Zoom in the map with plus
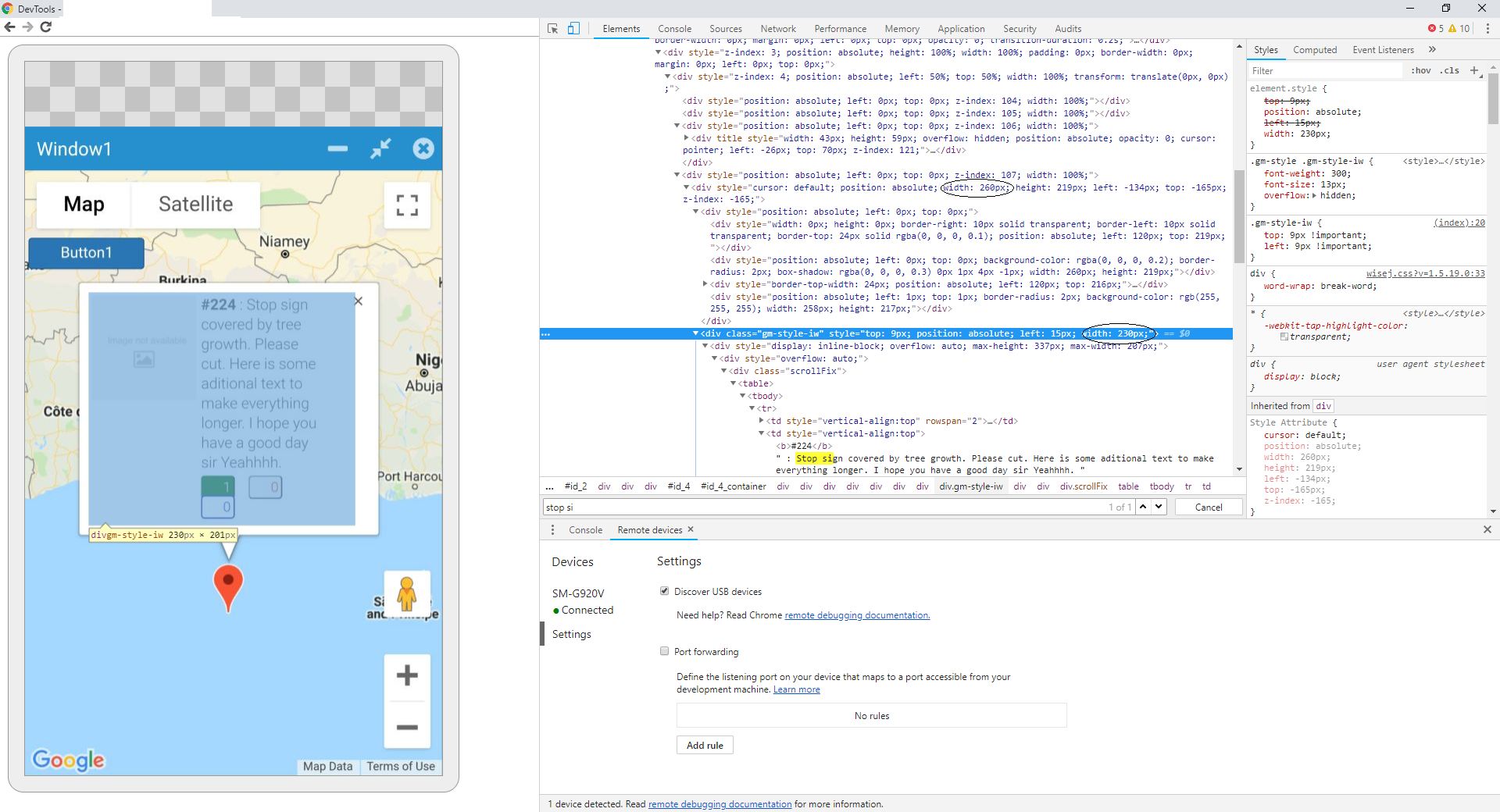This screenshot has width=1500, height=812. click(407, 675)
